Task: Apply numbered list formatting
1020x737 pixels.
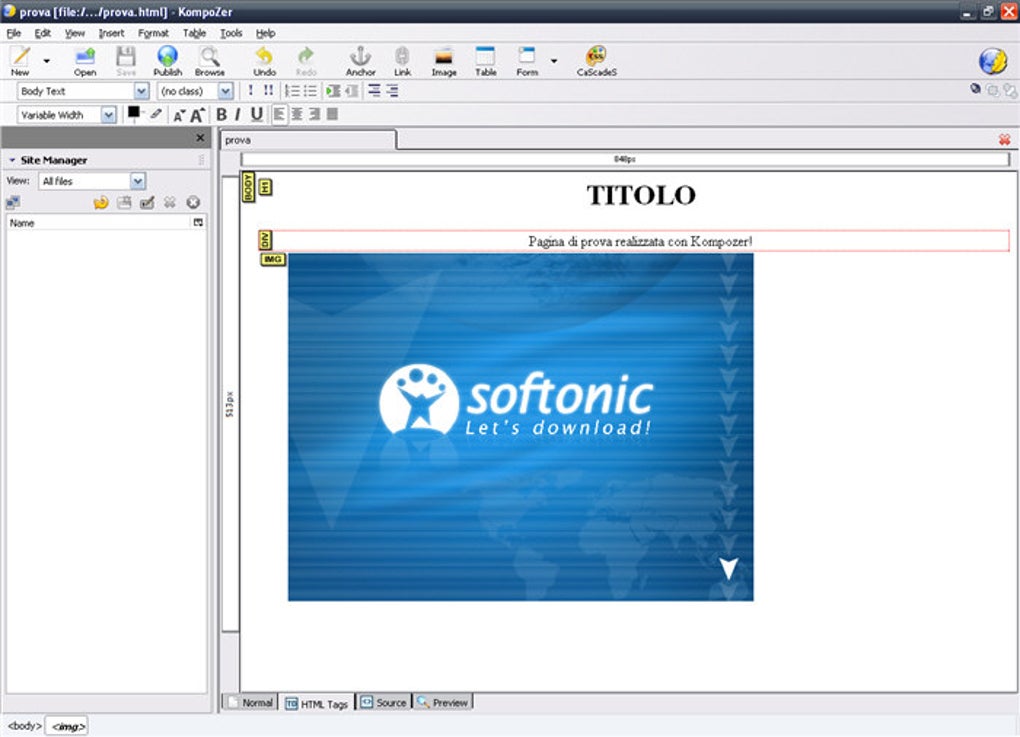Action: click(292, 91)
